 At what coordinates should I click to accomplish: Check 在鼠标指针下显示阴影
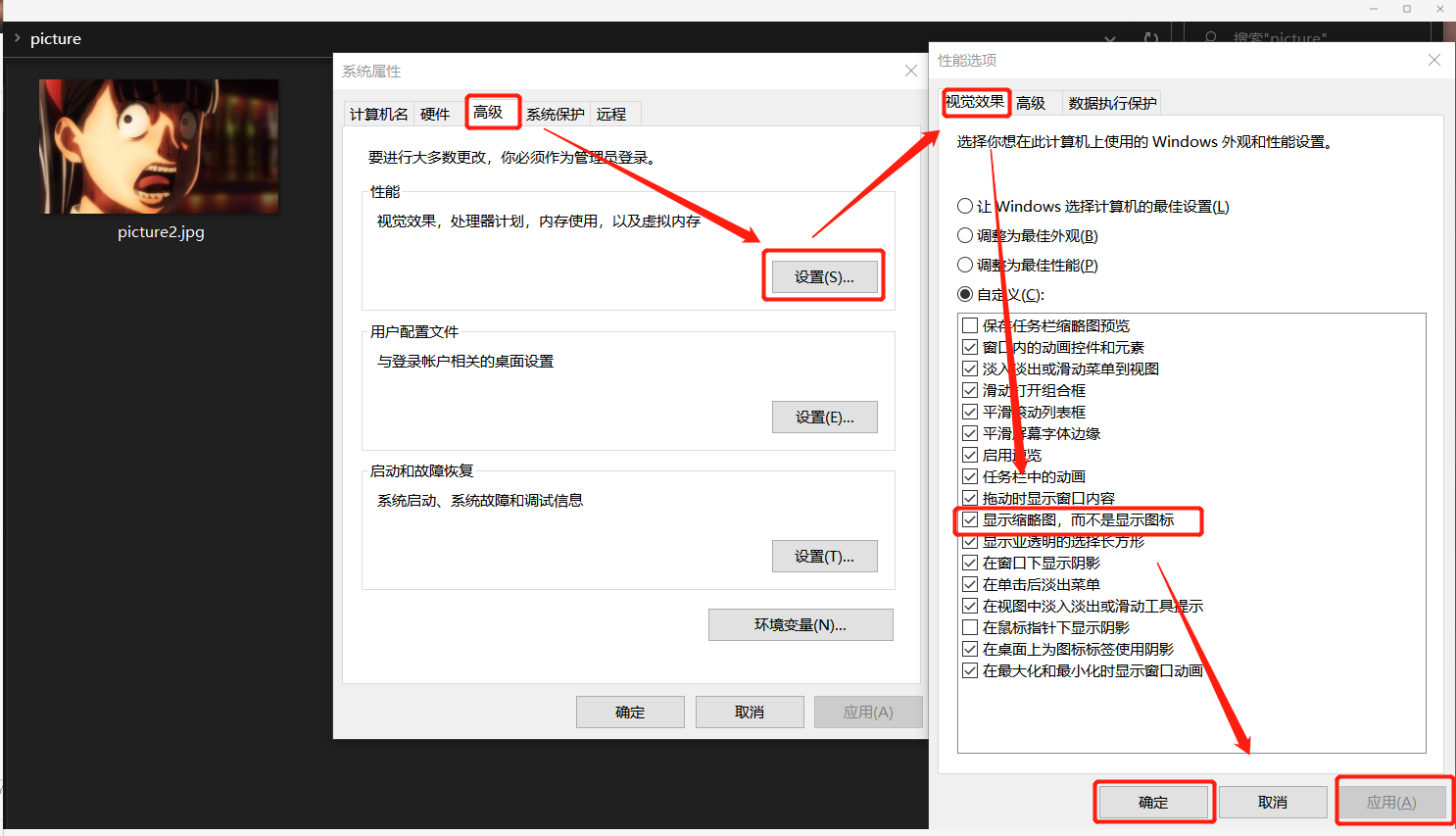[x=969, y=626]
